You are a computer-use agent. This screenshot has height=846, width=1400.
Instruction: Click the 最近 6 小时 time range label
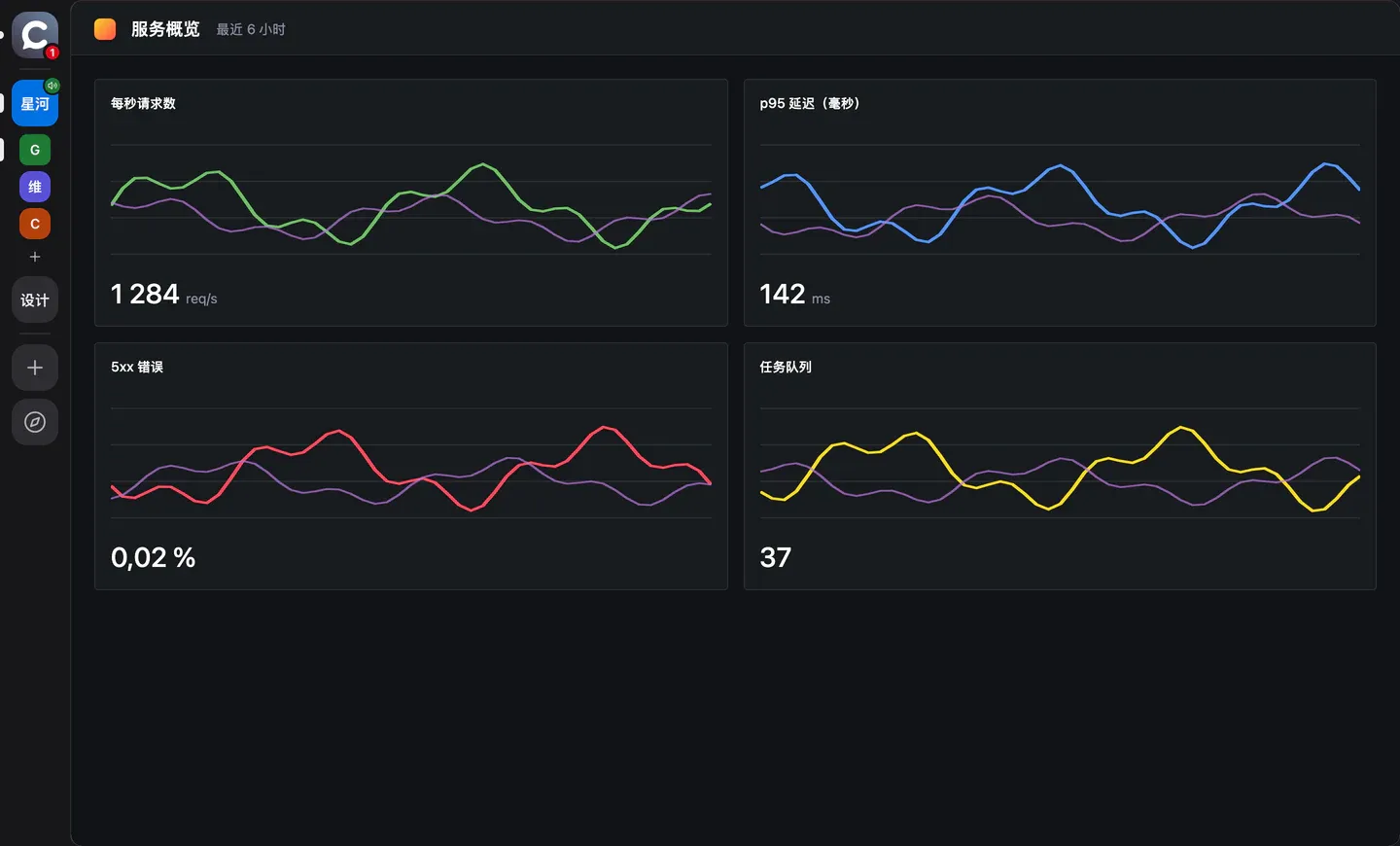click(251, 29)
